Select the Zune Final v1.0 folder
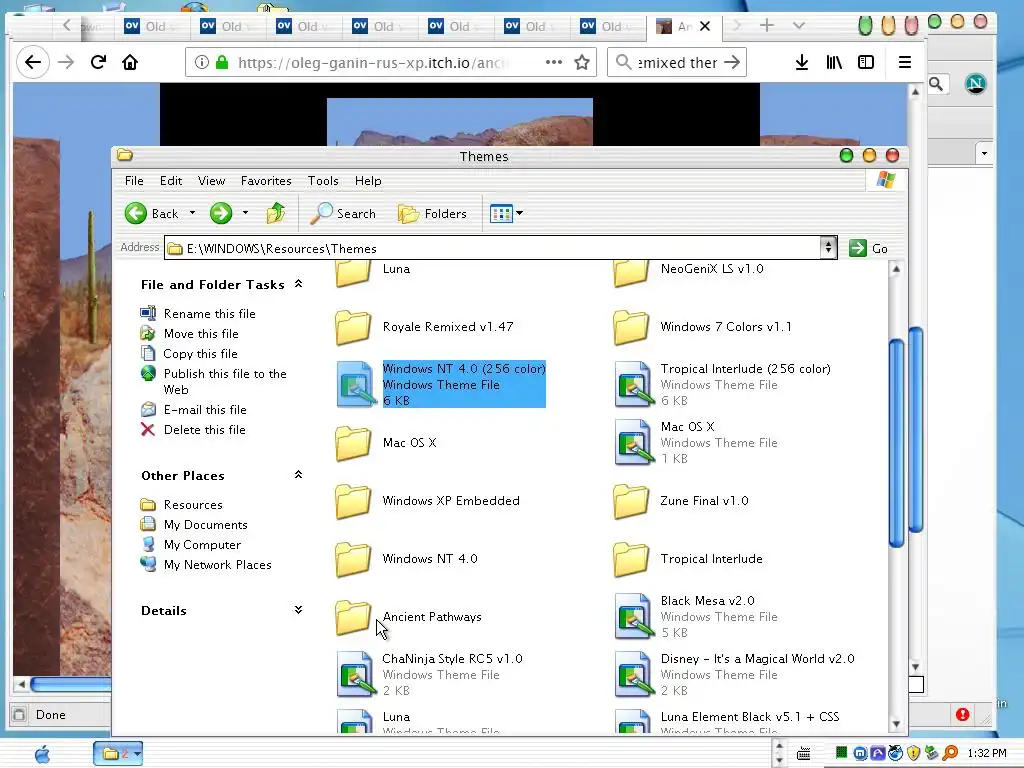 point(680,501)
